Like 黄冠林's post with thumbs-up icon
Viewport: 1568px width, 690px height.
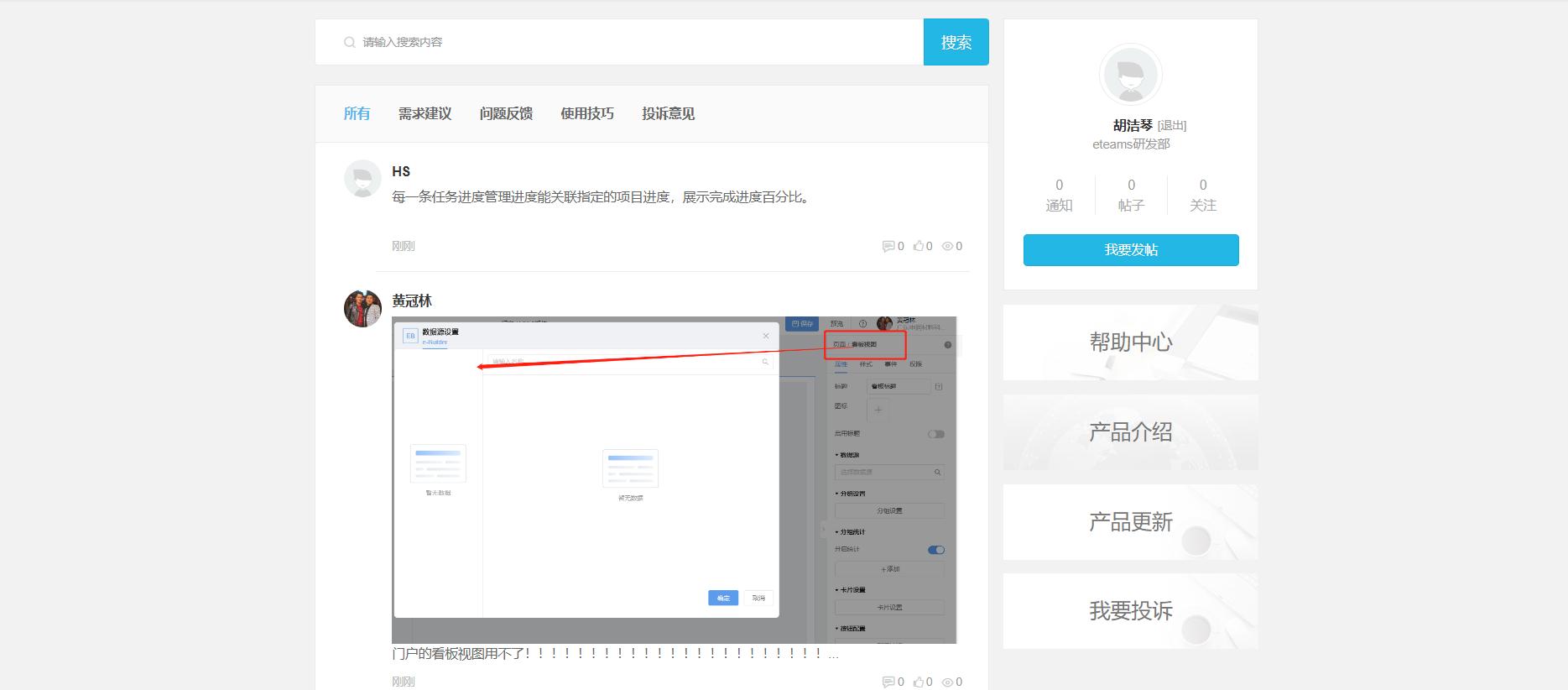tap(919, 682)
